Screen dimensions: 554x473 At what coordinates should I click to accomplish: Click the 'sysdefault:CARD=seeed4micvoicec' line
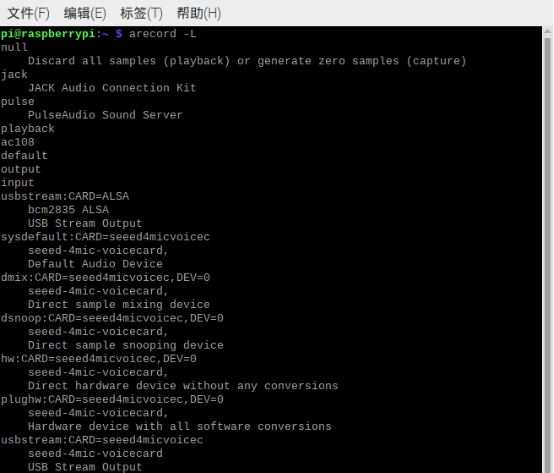point(105,237)
